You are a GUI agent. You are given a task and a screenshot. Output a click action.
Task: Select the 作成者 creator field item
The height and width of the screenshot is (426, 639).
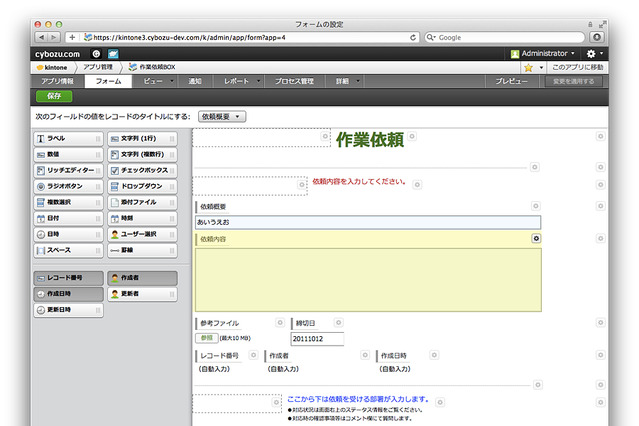click(x=142, y=278)
